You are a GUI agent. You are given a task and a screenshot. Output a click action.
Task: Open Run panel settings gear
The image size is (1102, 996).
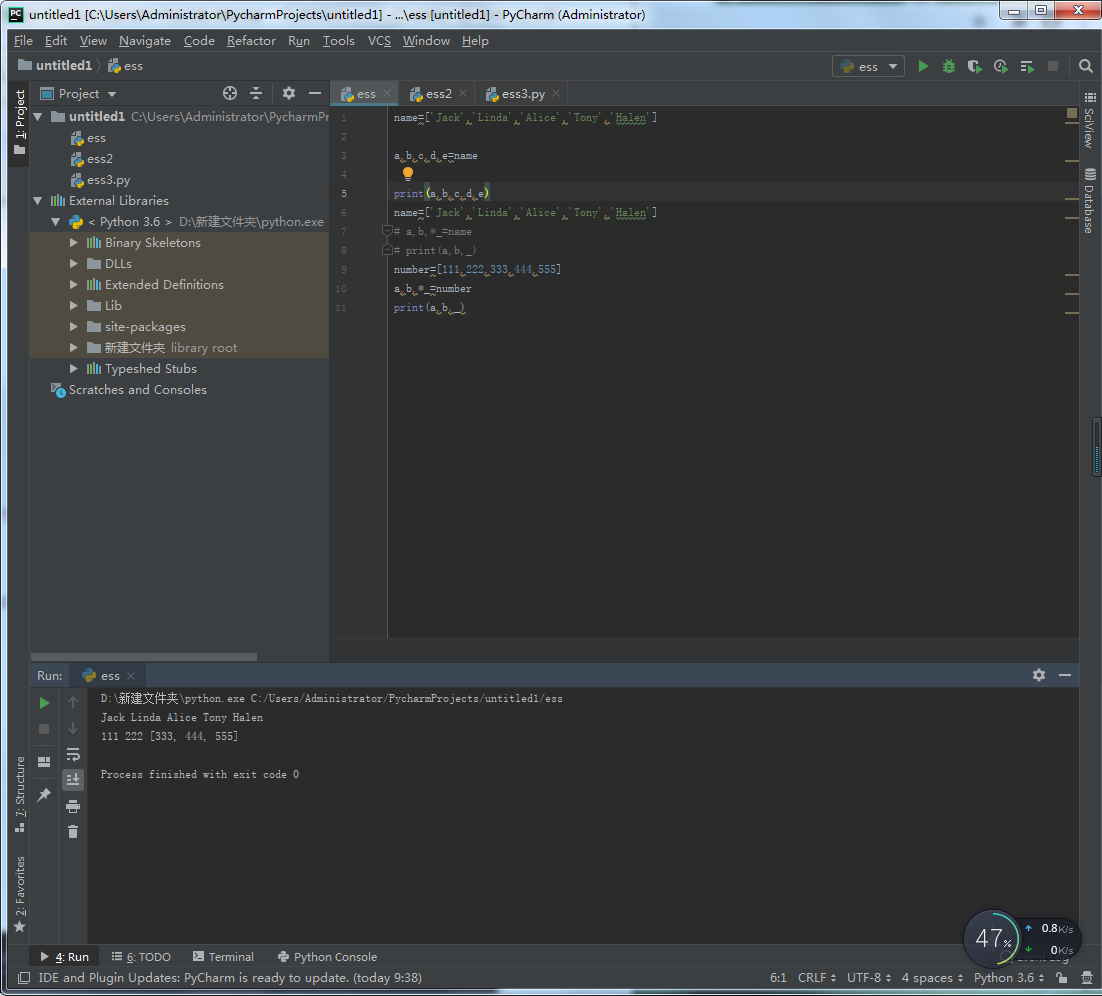[x=1039, y=675]
